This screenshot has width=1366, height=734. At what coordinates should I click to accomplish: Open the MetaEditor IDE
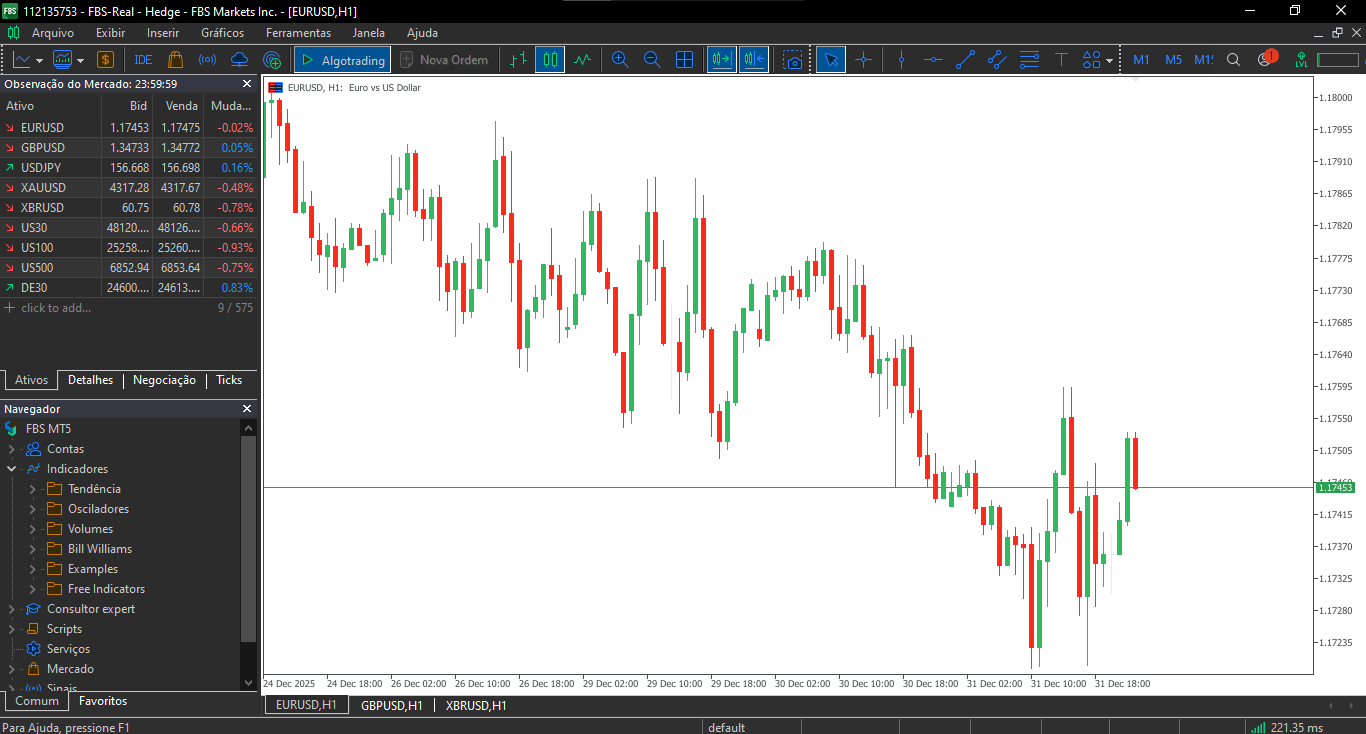tap(143, 60)
